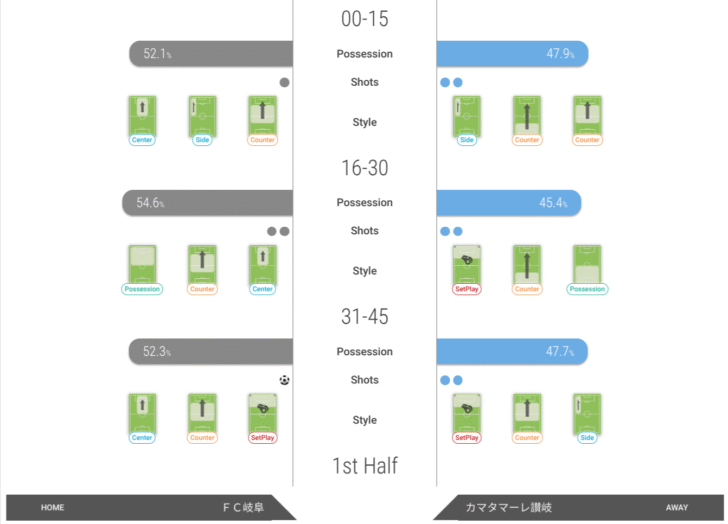Click the 45.4% away possession bar

click(x=508, y=203)
